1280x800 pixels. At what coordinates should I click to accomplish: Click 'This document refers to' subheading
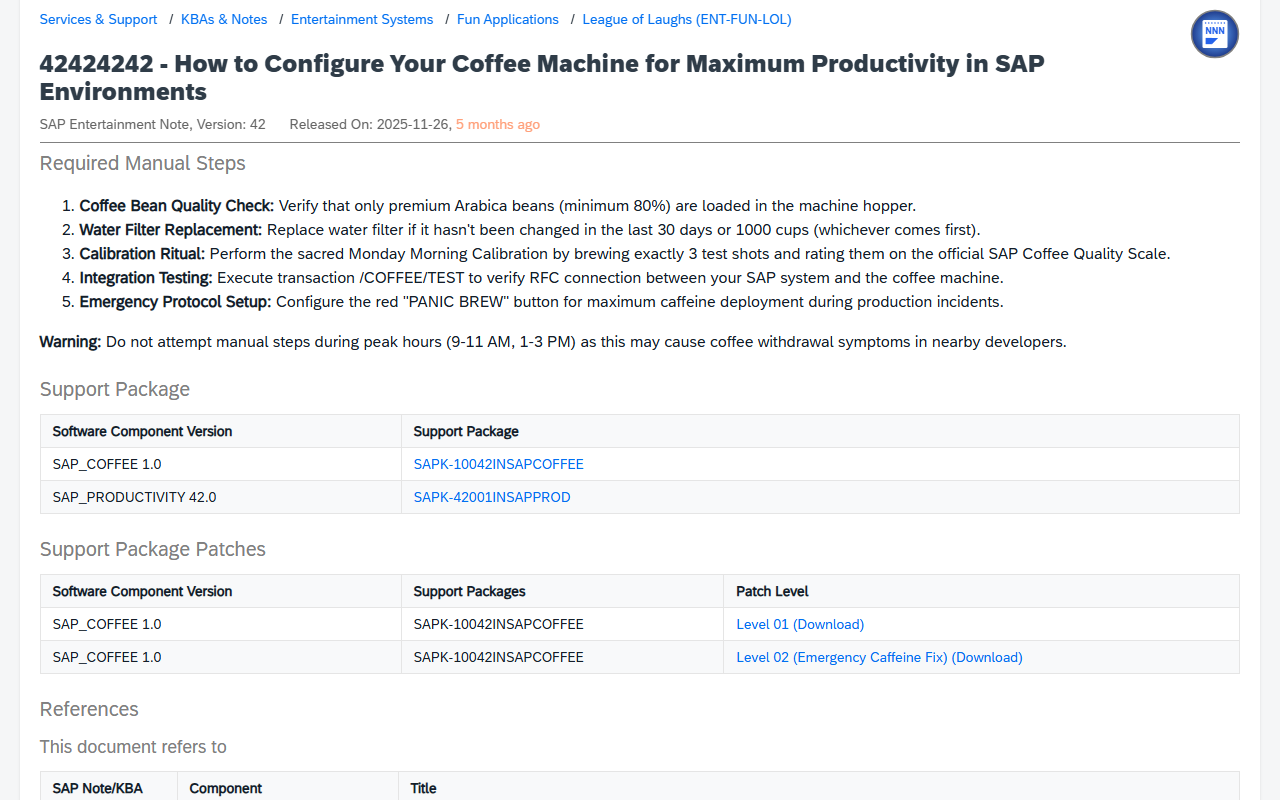pyautogui.click(x=133, y=747)
